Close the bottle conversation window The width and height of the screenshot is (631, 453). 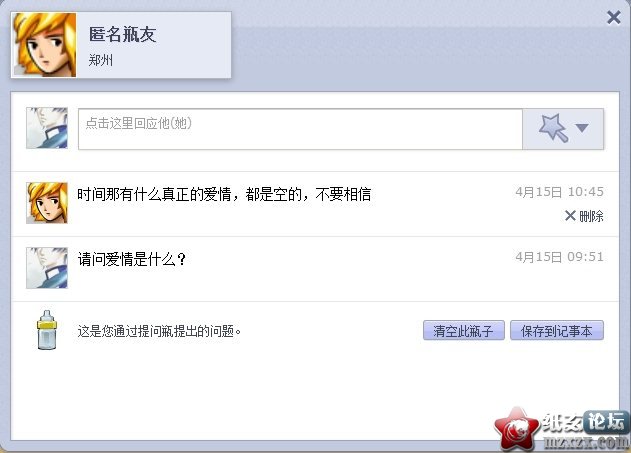coord(613,17)
